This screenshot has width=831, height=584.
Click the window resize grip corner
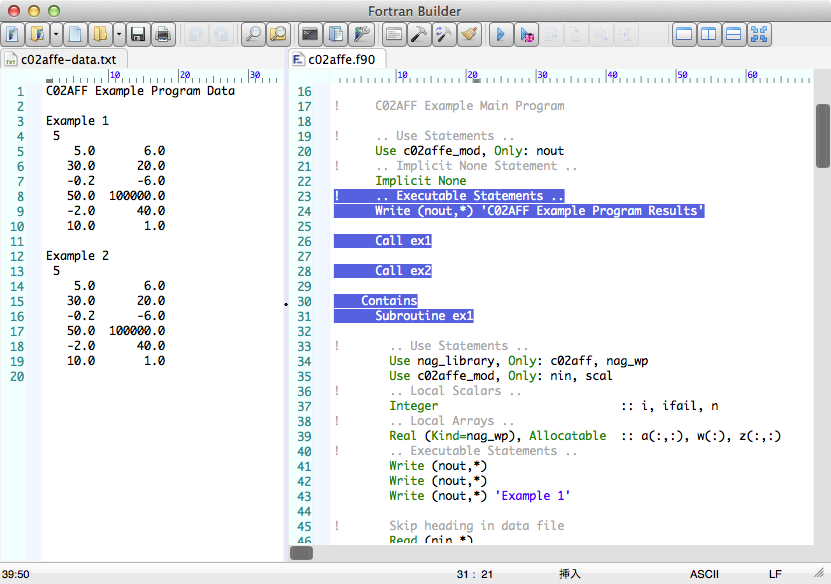(821, 574)
